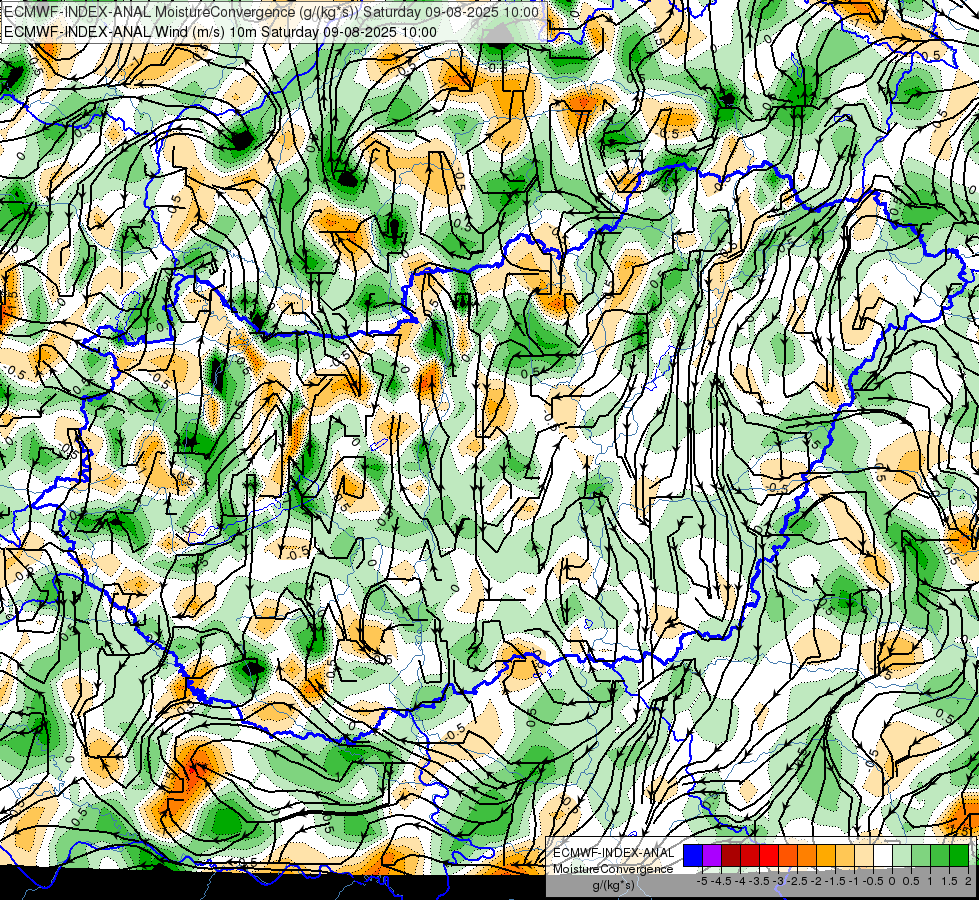Click the '-4' legend scale value
Screen dimensions: 979x900
coord(740,881)
